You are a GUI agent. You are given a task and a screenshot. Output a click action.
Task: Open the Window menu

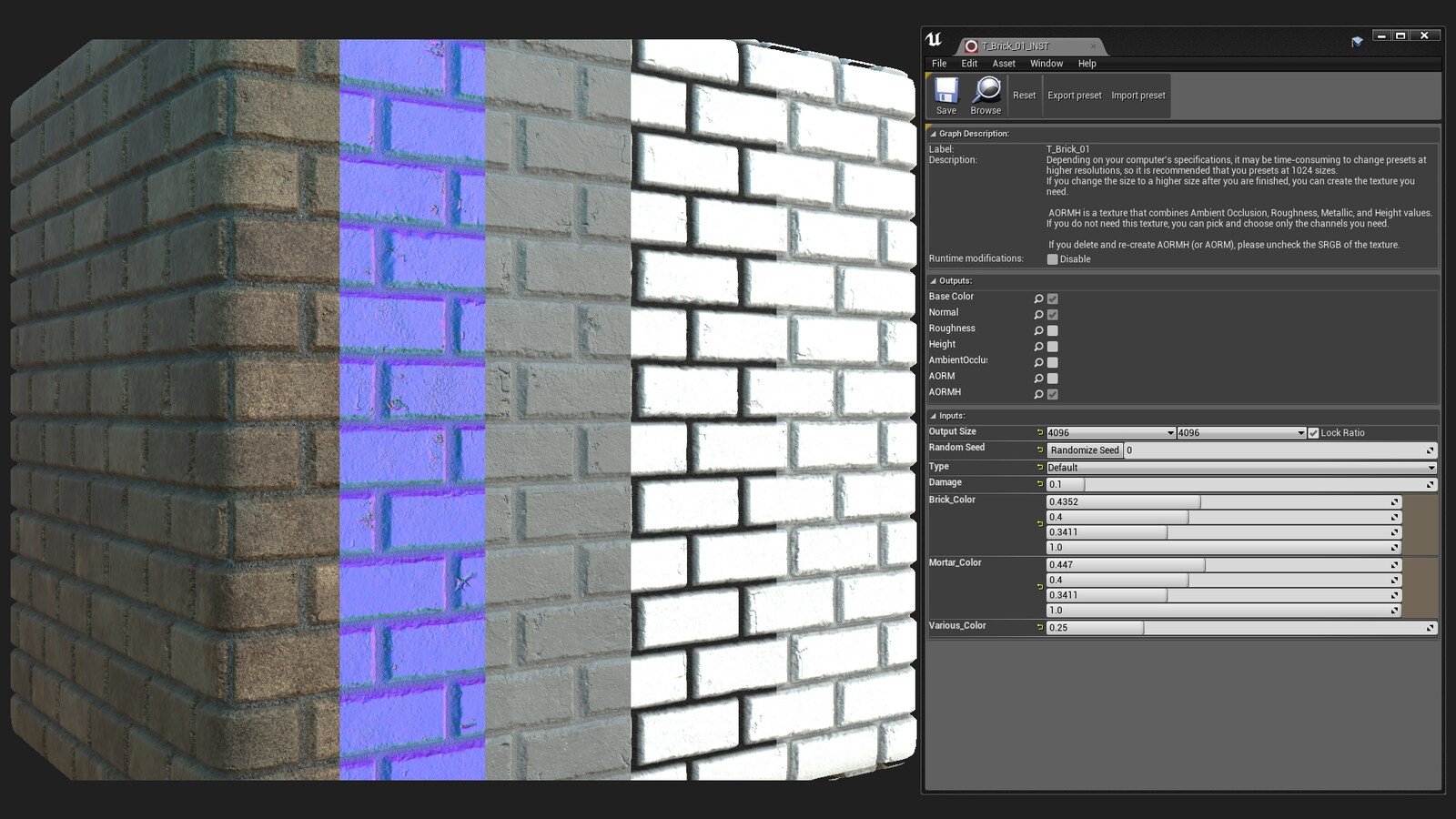click(1046, 64)
